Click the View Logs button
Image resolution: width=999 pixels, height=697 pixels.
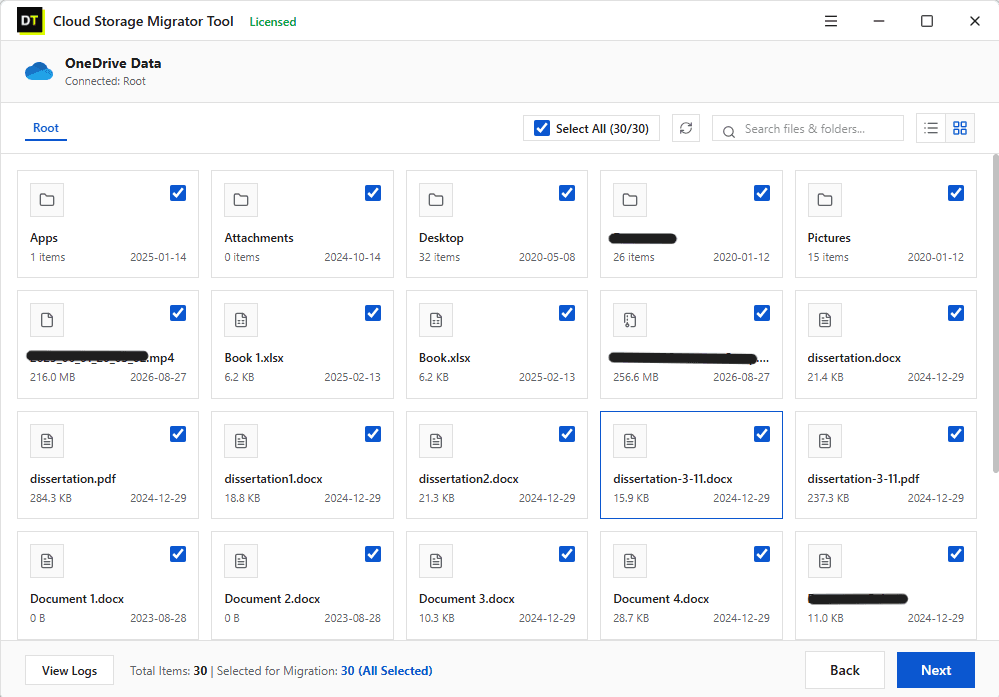[69, 670]
